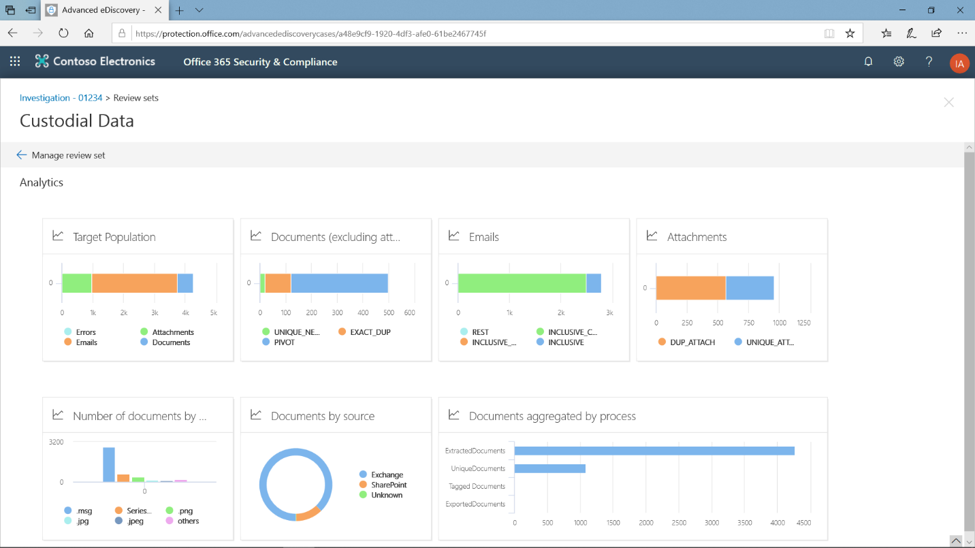The image size is (975, 548).
Task: Open the browser tab list dropdown chevron
Action: [x=199, y=10]
